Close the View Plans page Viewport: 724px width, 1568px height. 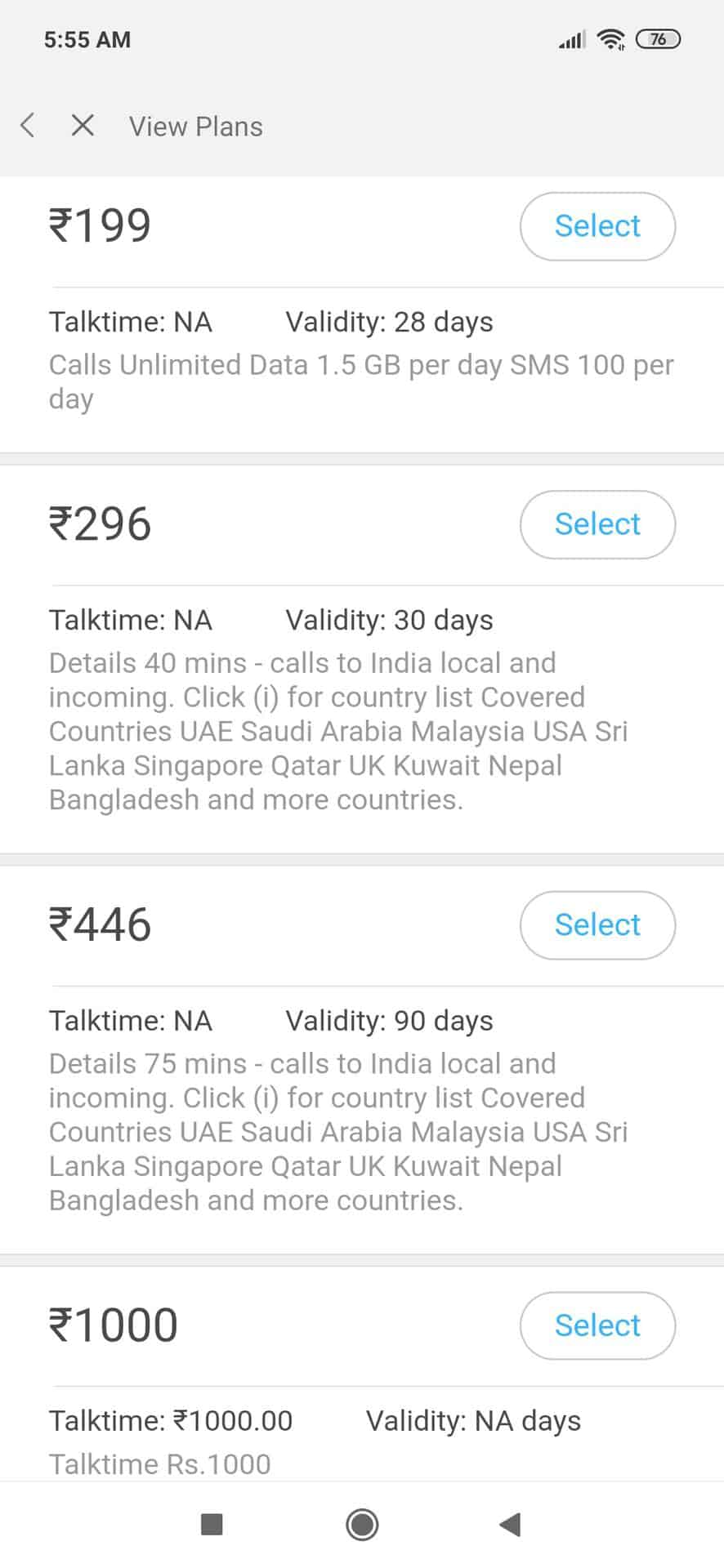point(83,126)
